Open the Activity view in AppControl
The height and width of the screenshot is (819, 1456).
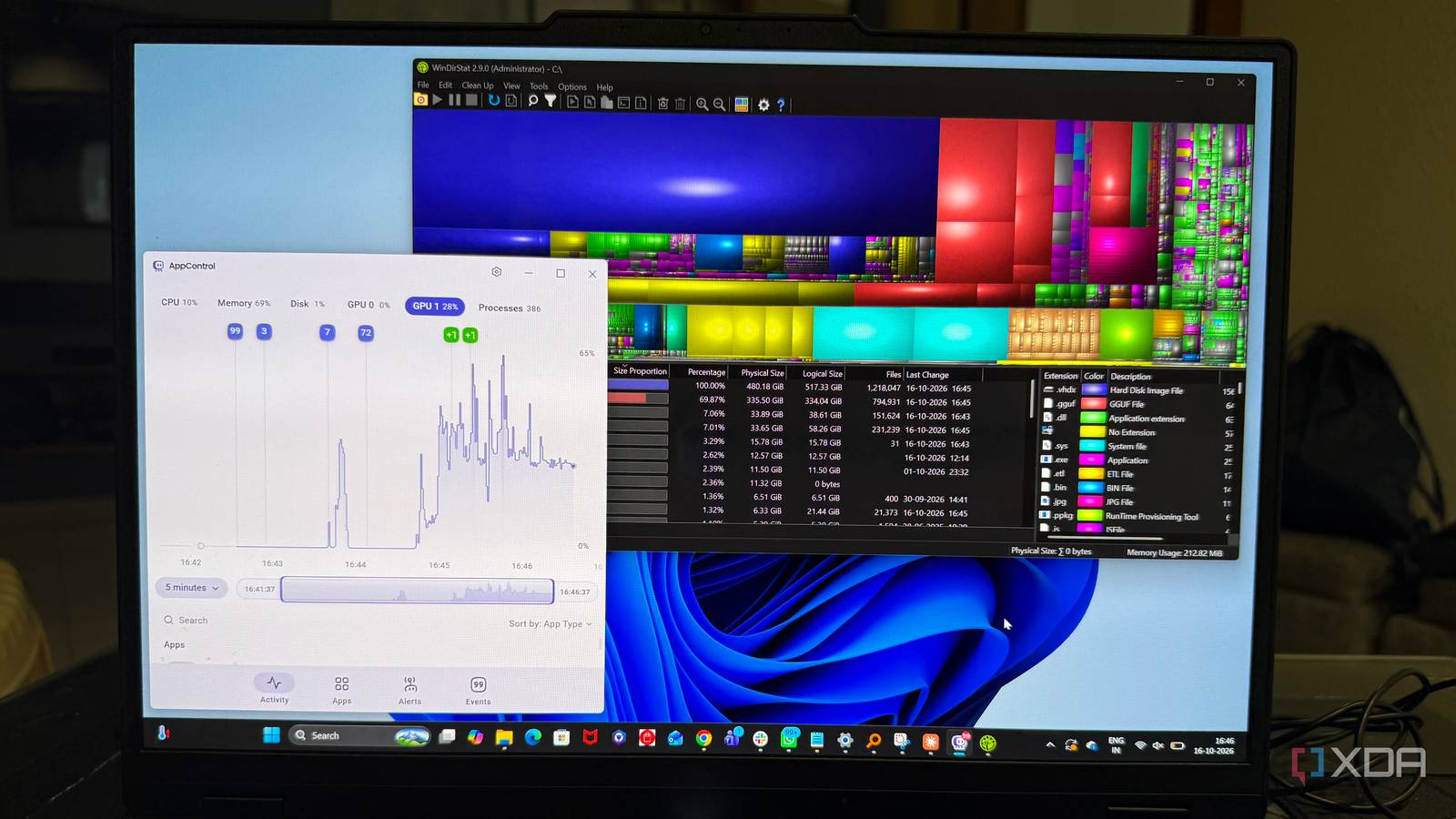(x=274, y=689)
